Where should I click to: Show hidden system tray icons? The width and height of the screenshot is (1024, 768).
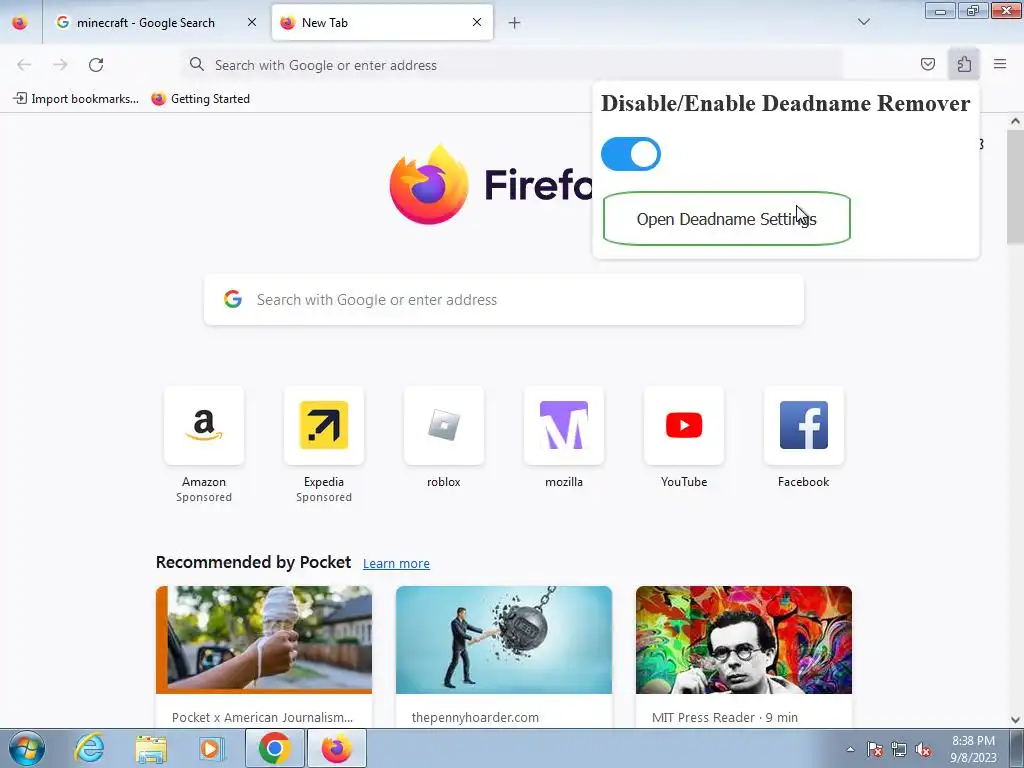(x=850, y=749)
